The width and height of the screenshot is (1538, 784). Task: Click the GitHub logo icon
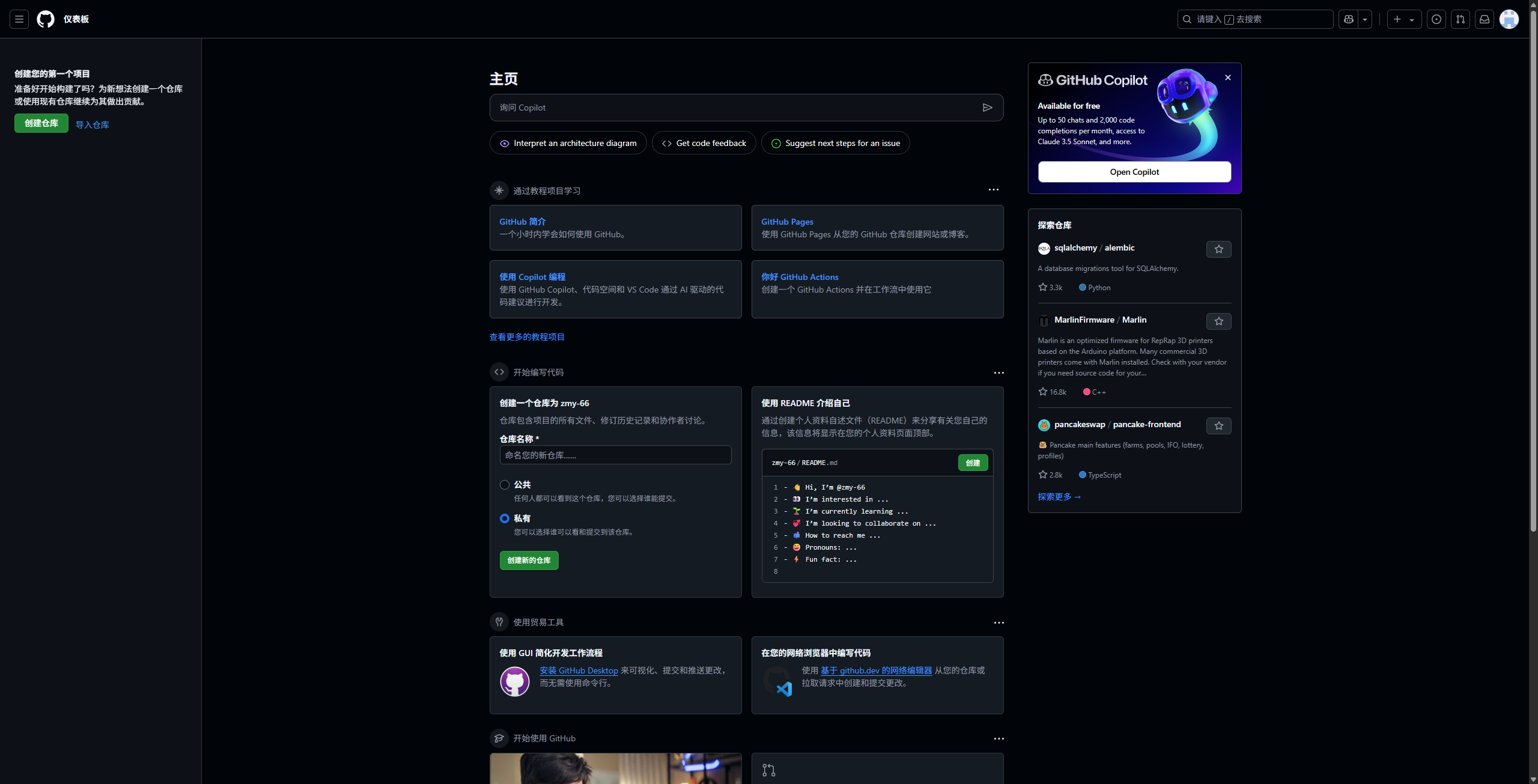click(x=46, y=19)
